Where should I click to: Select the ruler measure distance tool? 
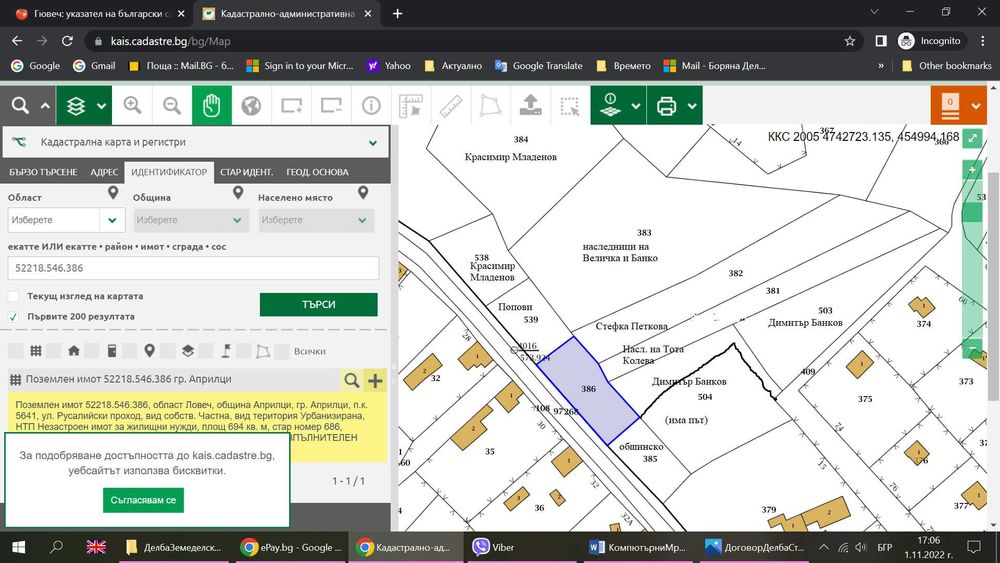tap(450, 106)
